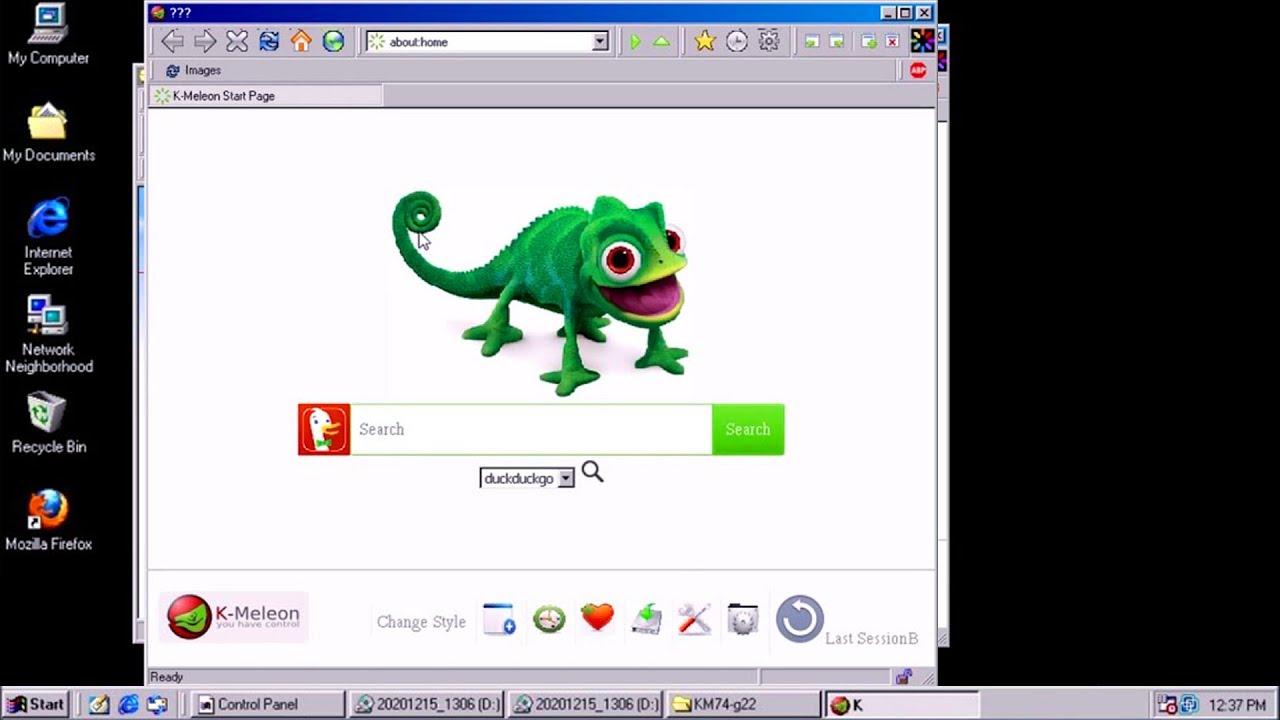
Task: Open the downloads icon with the green arrow
Action: pyautogui.click(x=646, y=619)
